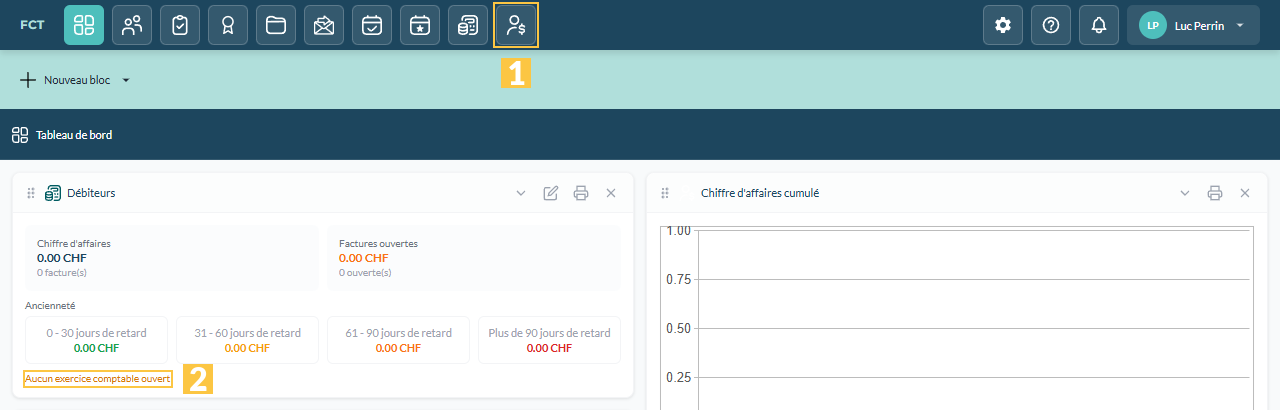Click the FCT logo
The width and height of the screenshot is (1280, 410).
click(32, 25)
